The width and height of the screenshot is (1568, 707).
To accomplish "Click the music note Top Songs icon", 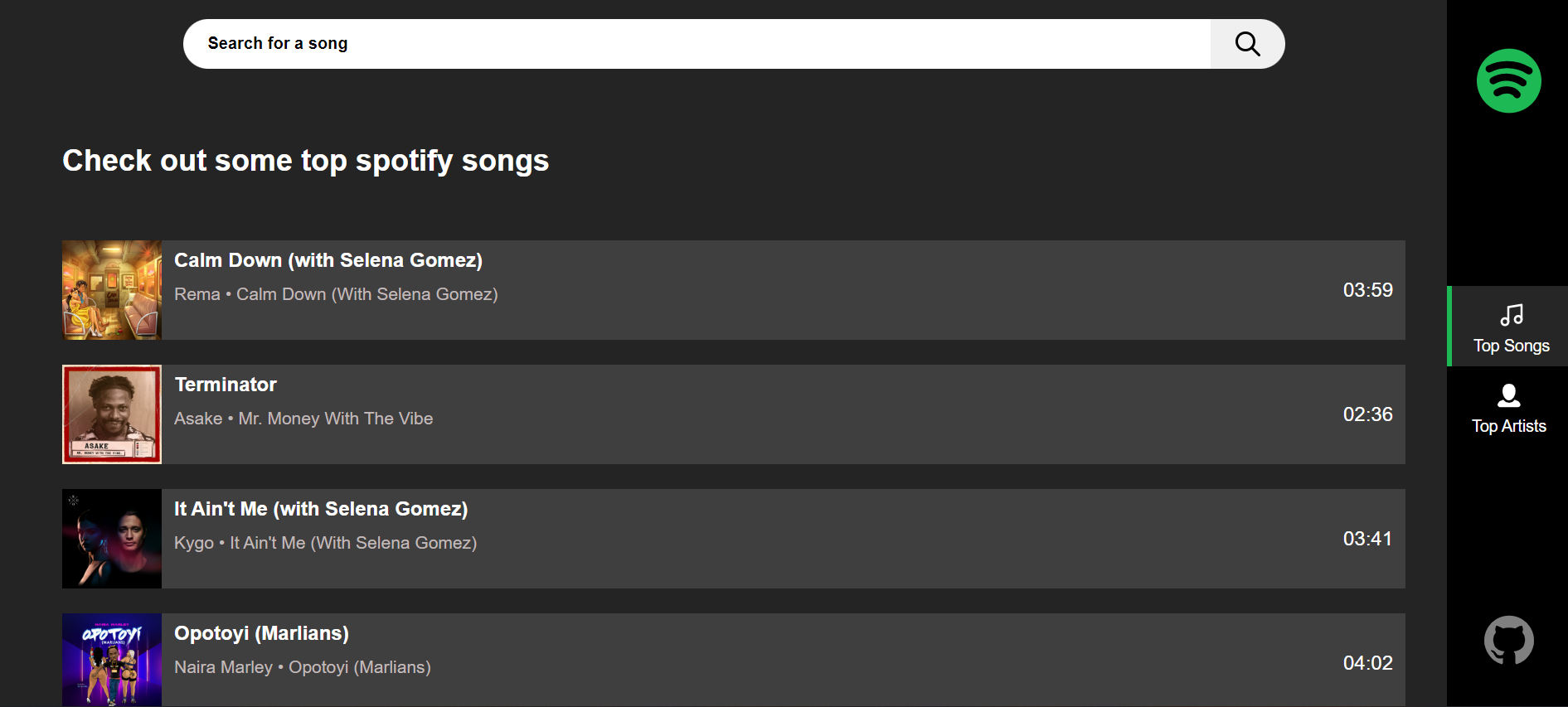I will point(1511,315).
